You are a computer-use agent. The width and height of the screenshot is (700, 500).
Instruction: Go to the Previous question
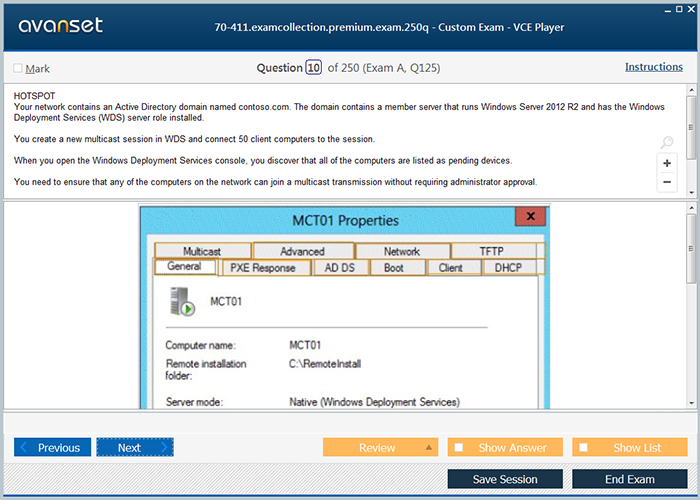[52, 447]
